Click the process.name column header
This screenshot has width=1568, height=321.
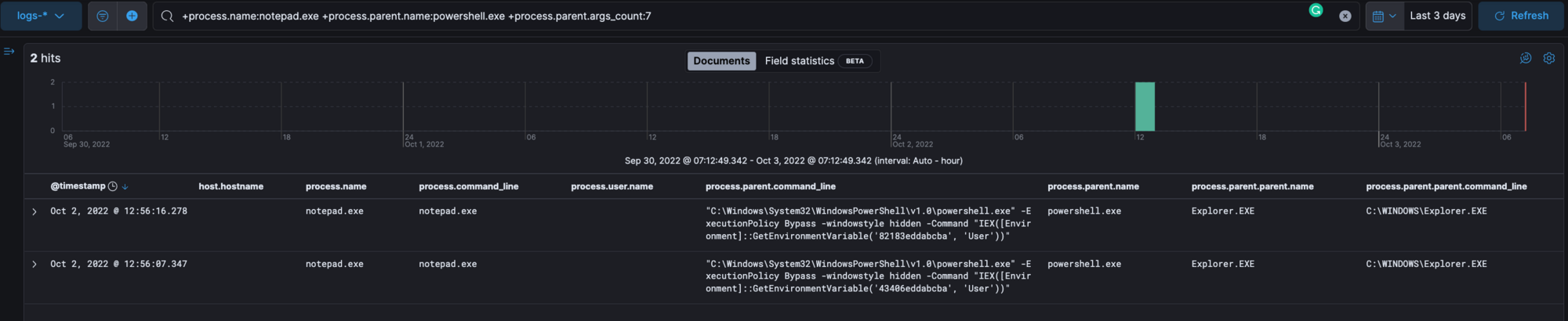(336, 186)
